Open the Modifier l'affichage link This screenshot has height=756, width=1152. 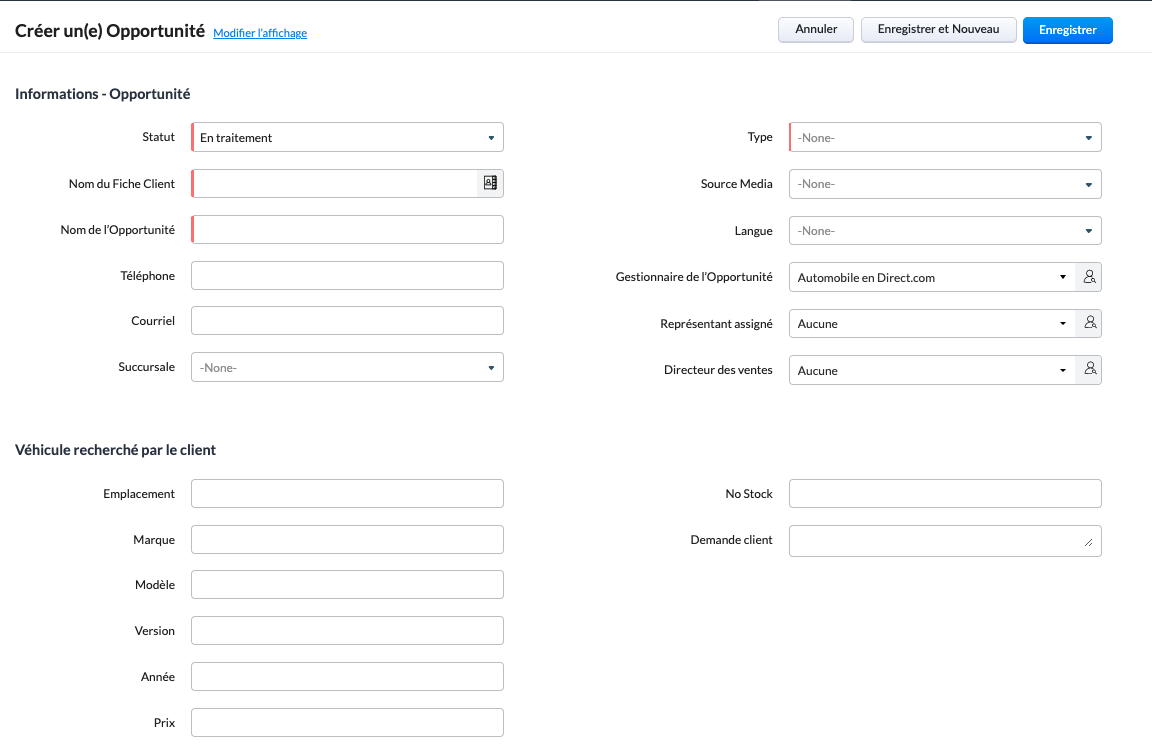pos(260,33)
